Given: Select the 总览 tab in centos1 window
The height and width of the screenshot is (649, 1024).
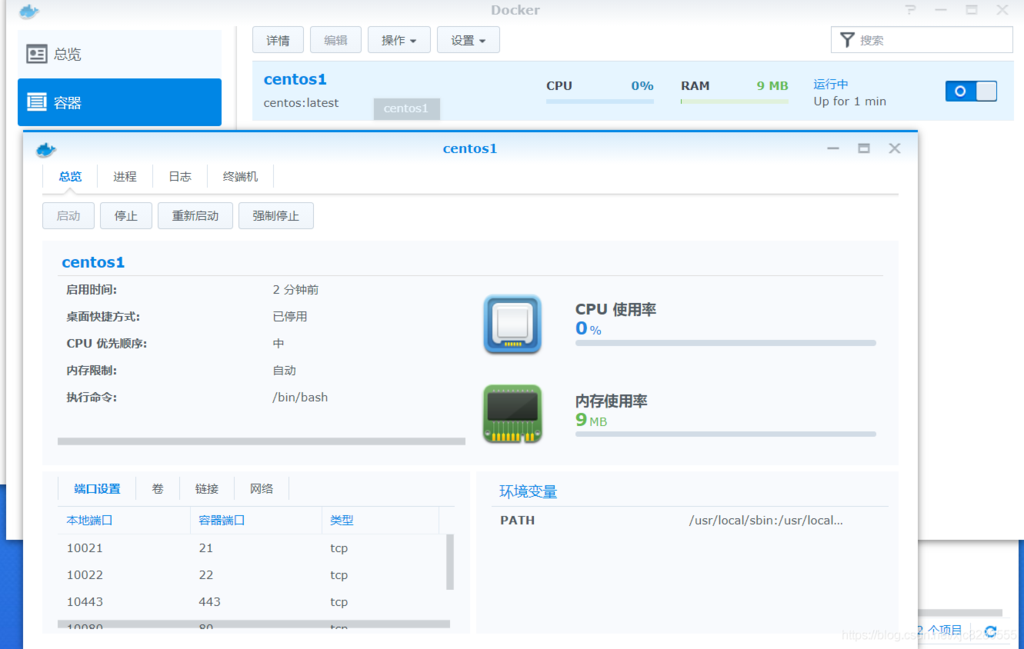Looking at the screenshot, I should [70, 177].
